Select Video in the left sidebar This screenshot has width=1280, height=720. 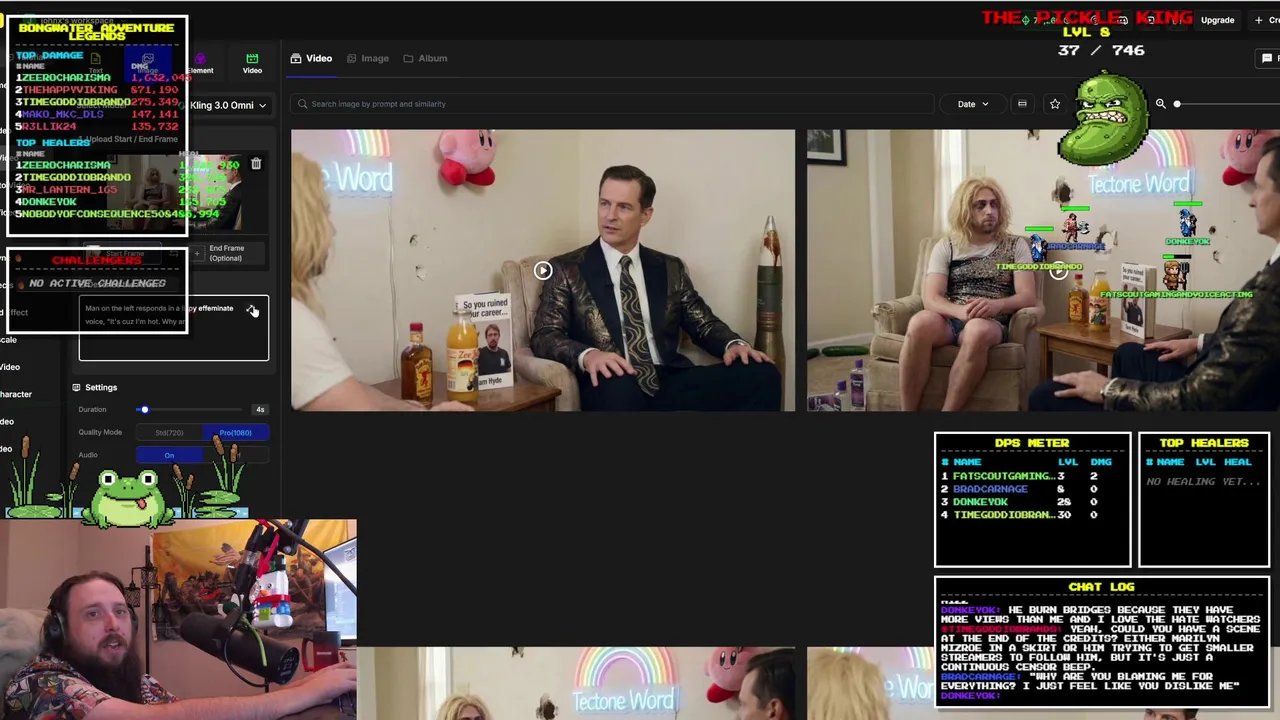[x=10, y=367]
